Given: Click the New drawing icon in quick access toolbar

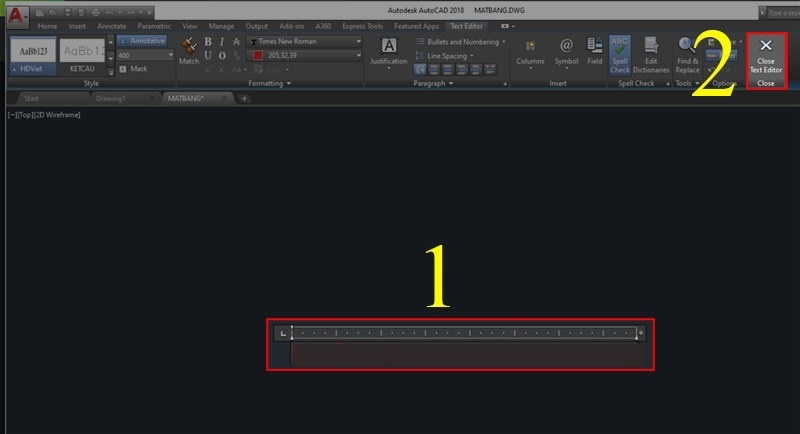Looking at the screenshot, I should [x=39, y=12].
